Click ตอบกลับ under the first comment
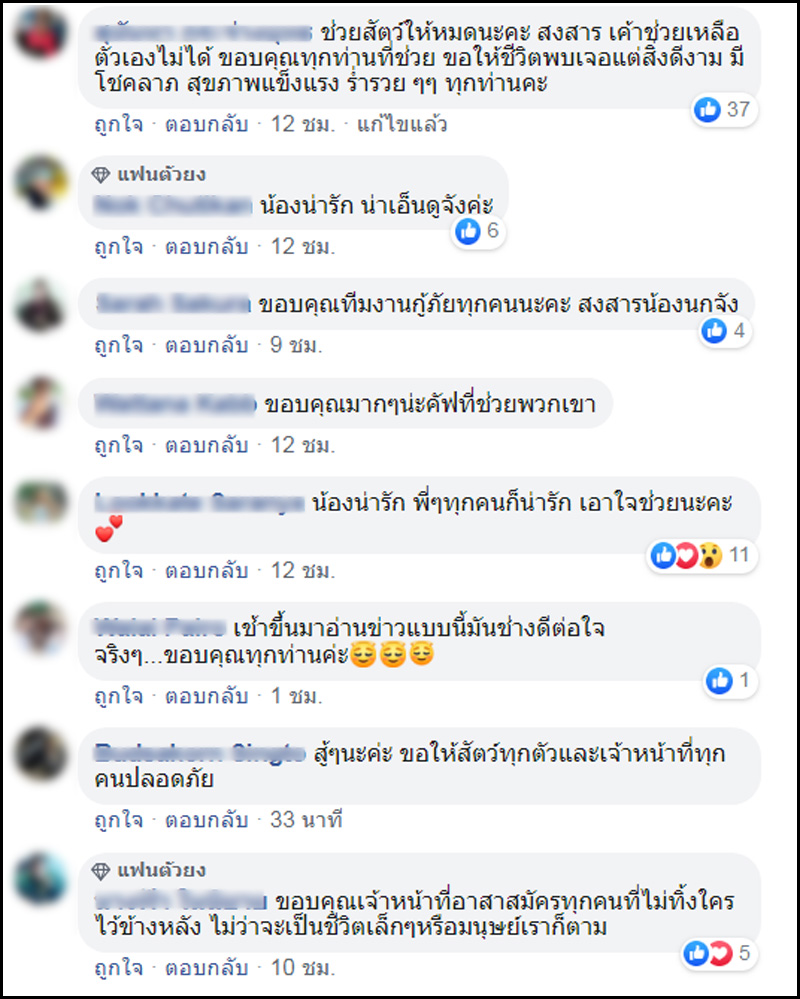Viewport: 800px width, 999px height. [x=206, y=124]
